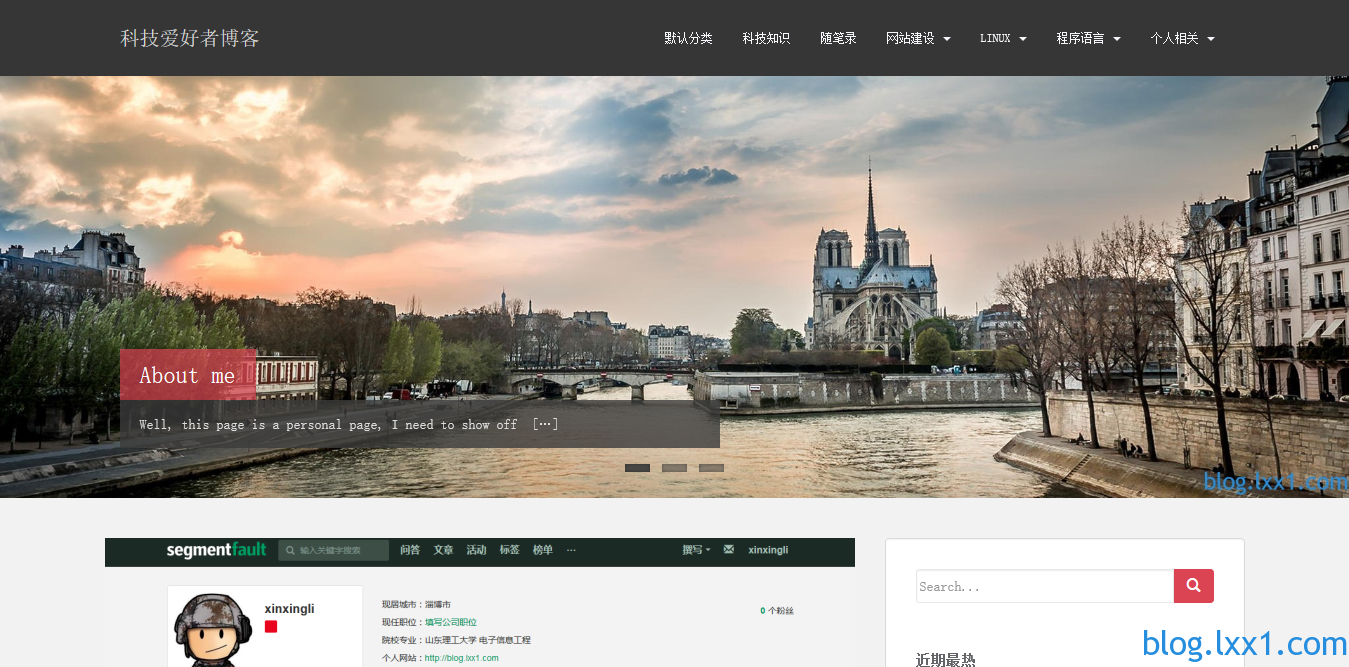Expand the 程序语言 dropdown menu
The height and width of the screenshot is (667, 1349).
1088,38
